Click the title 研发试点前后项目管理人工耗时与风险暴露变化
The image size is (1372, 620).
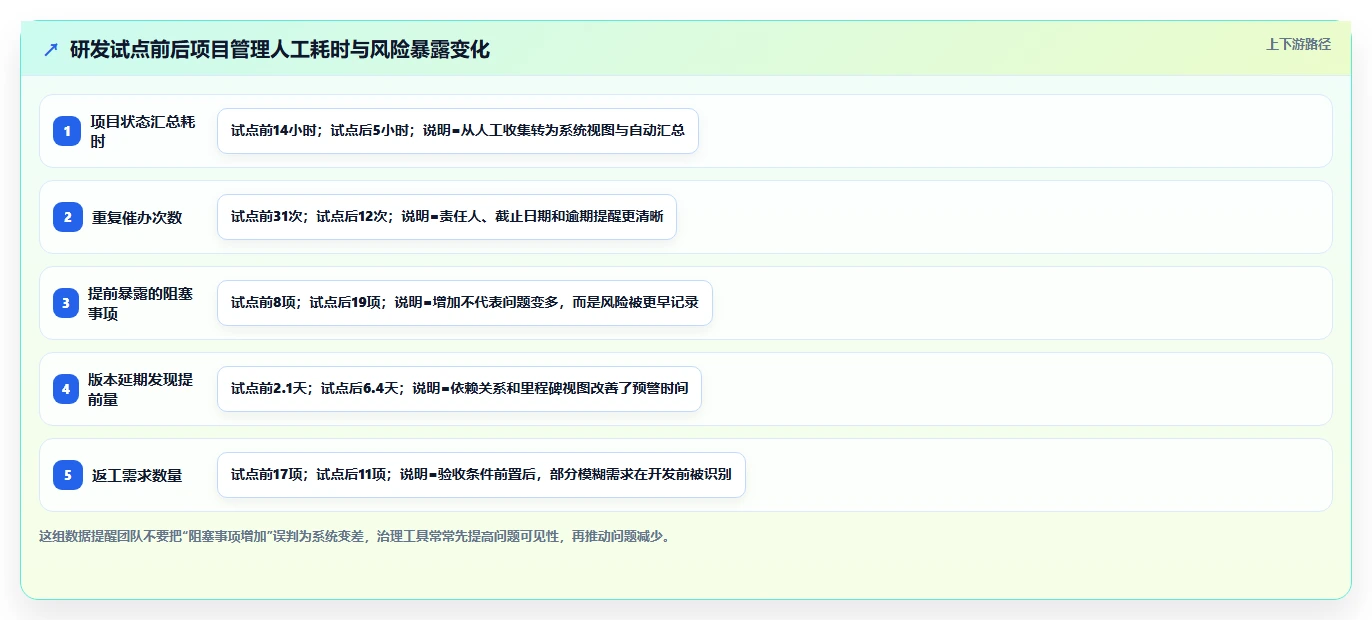point(280,49)
